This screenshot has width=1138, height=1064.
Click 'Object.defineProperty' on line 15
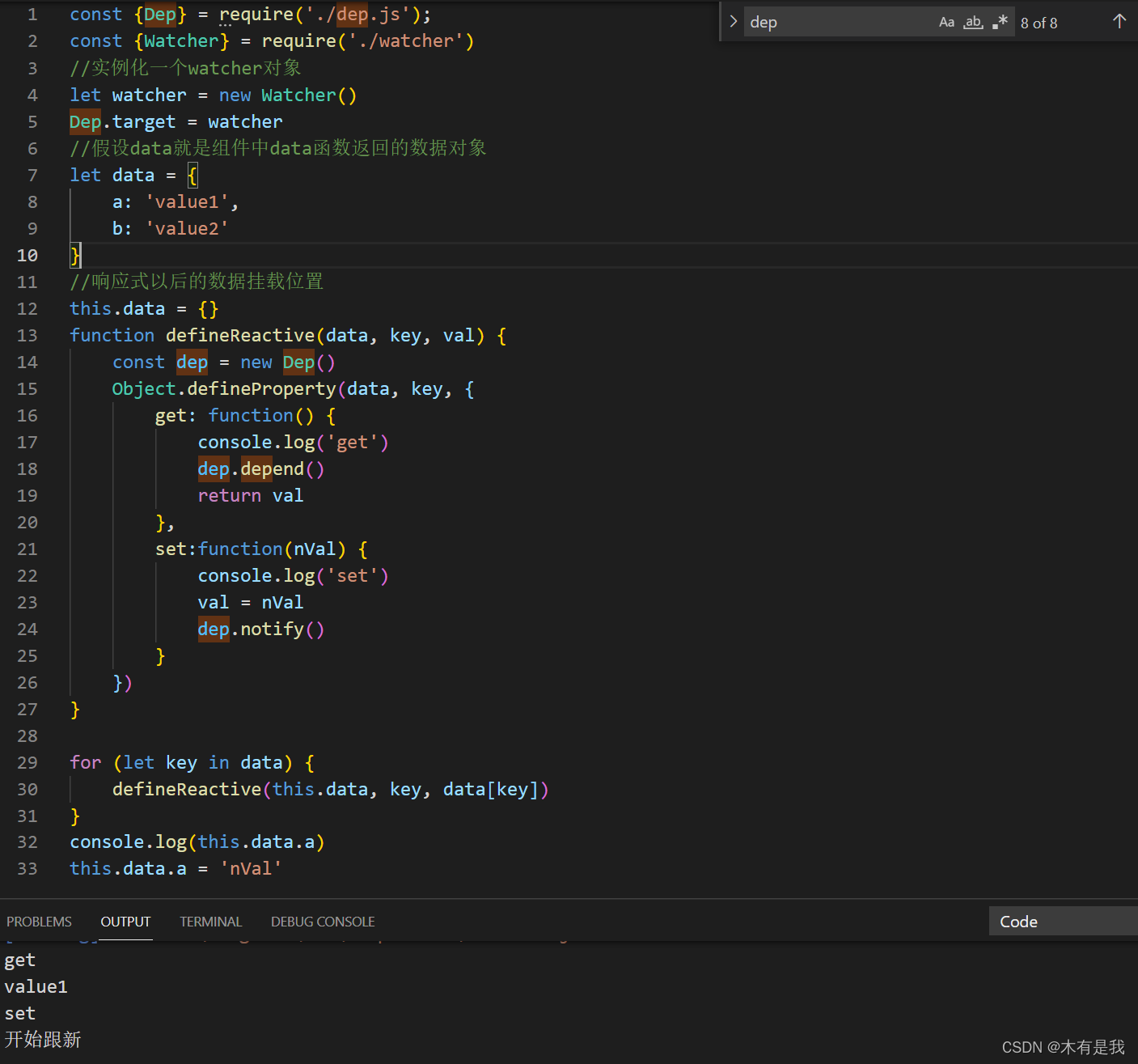pyautogui.click(x=224, y=389)
